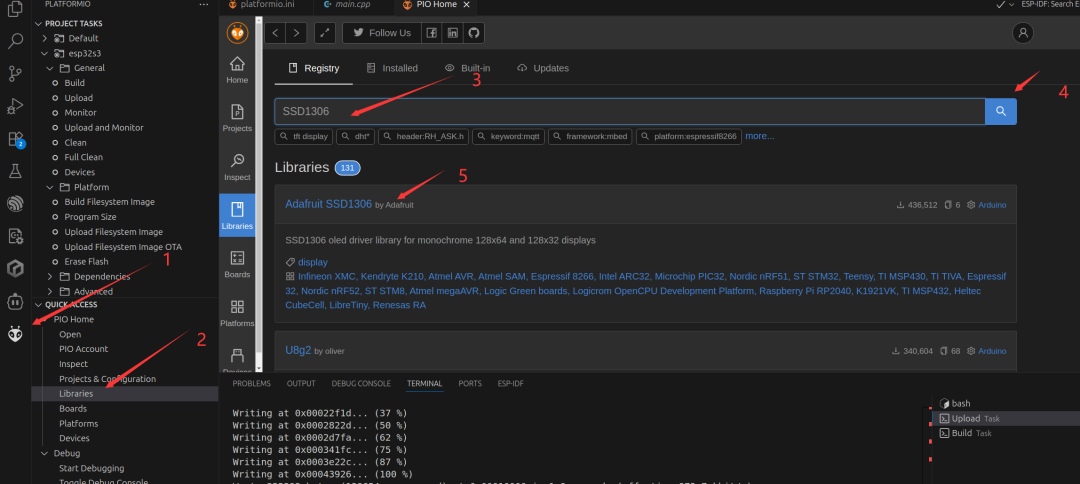Expand the Default project task node
1080x484 pixels.
(x=45, y=38)
